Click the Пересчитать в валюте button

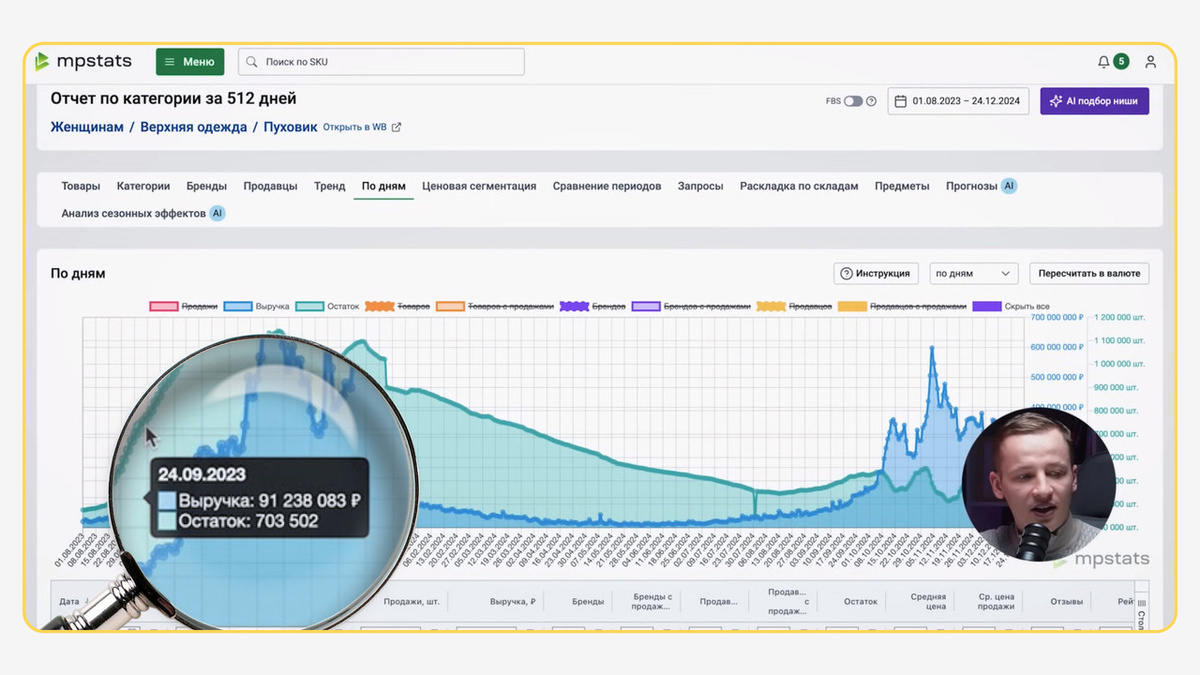coord(1089,273)
